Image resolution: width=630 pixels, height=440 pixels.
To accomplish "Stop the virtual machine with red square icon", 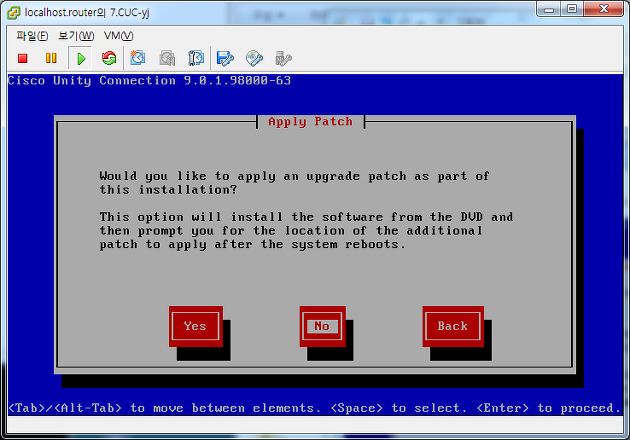I will coord(22,58).
